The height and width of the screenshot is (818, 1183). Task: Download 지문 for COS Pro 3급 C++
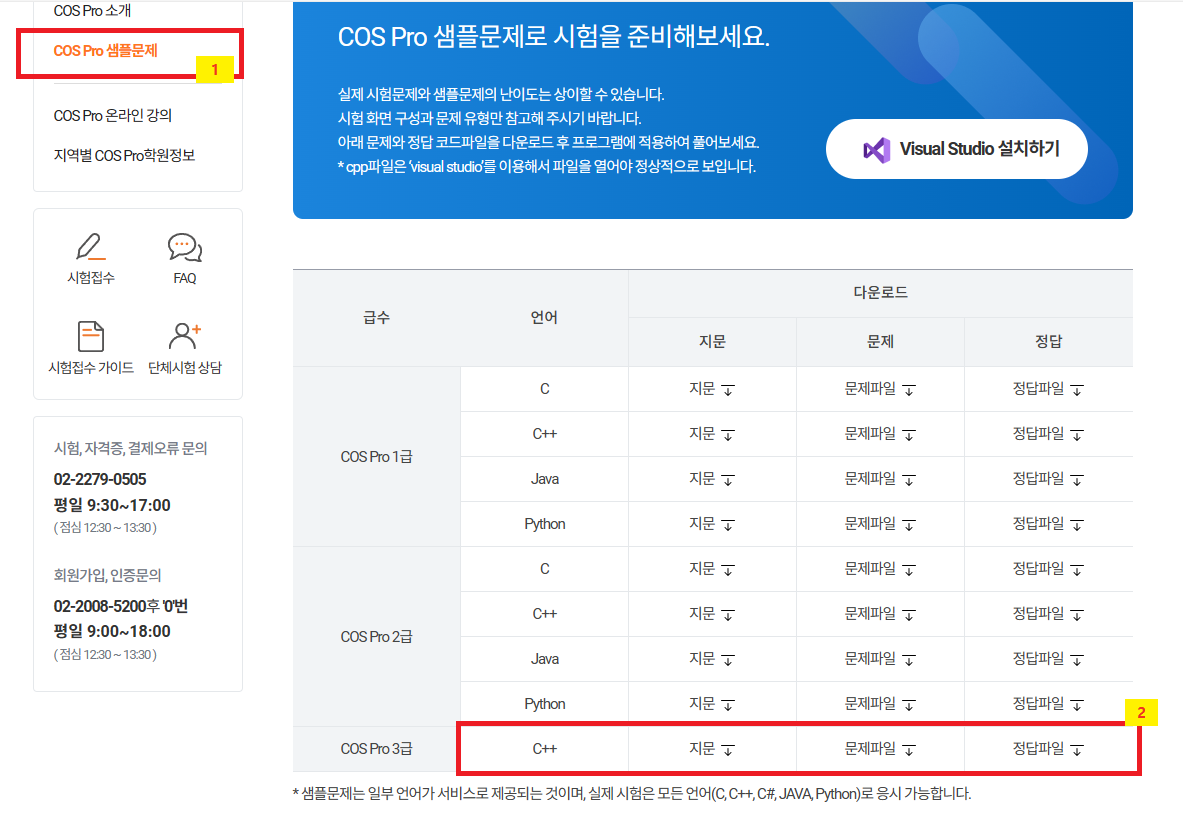[x=711, y=749]
